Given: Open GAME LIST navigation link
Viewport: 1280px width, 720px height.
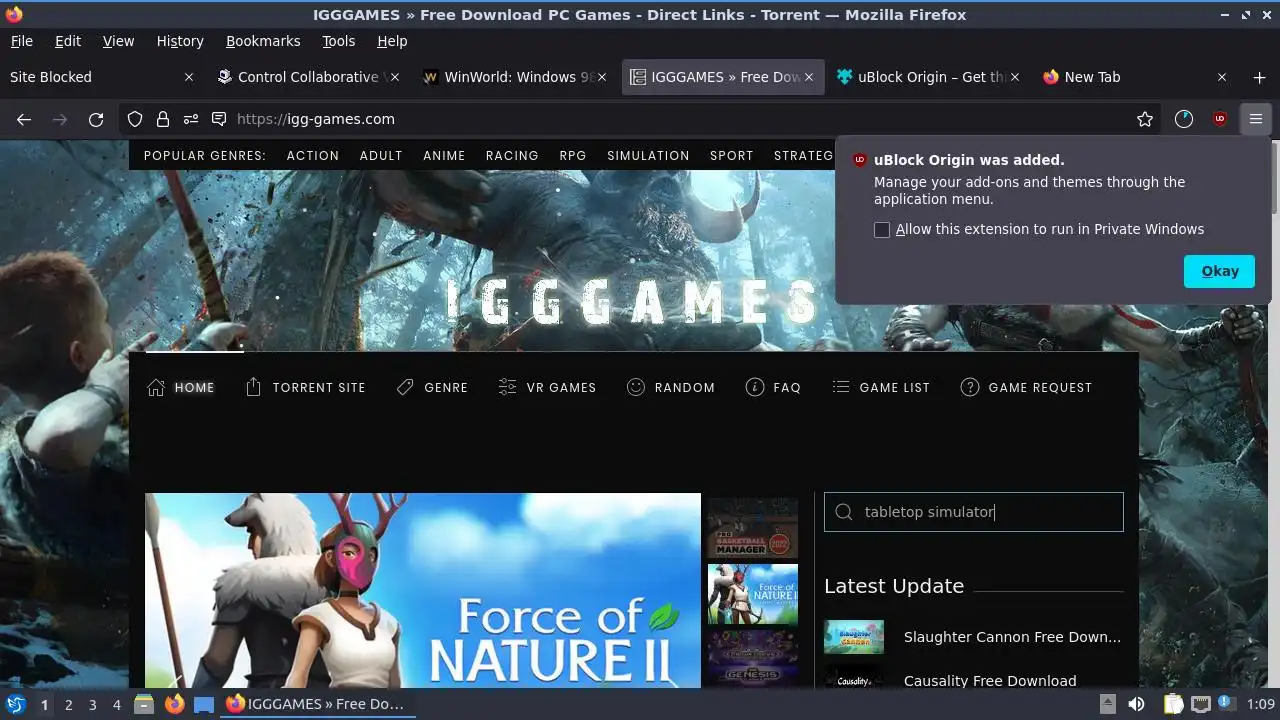Looking at the screenshot, I should point(881,388).
